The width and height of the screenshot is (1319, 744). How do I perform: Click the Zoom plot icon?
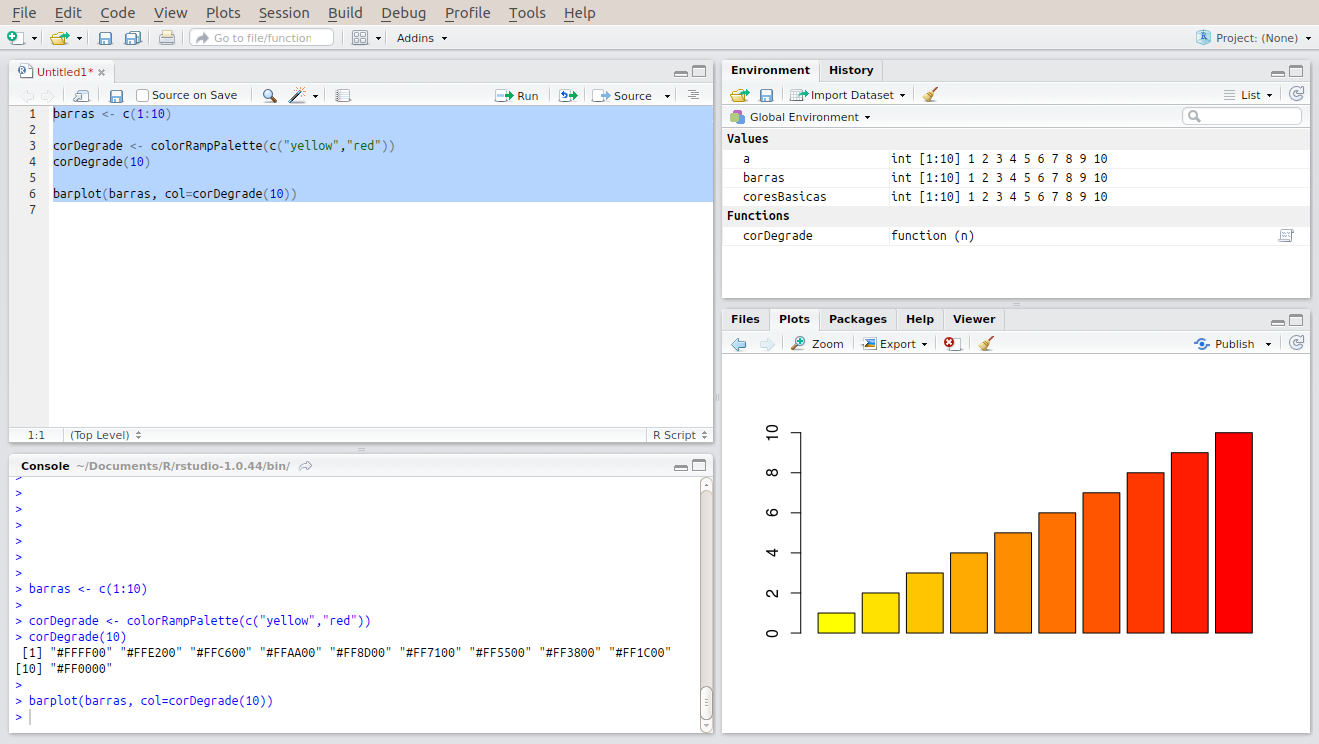click(x=817, y=344)
